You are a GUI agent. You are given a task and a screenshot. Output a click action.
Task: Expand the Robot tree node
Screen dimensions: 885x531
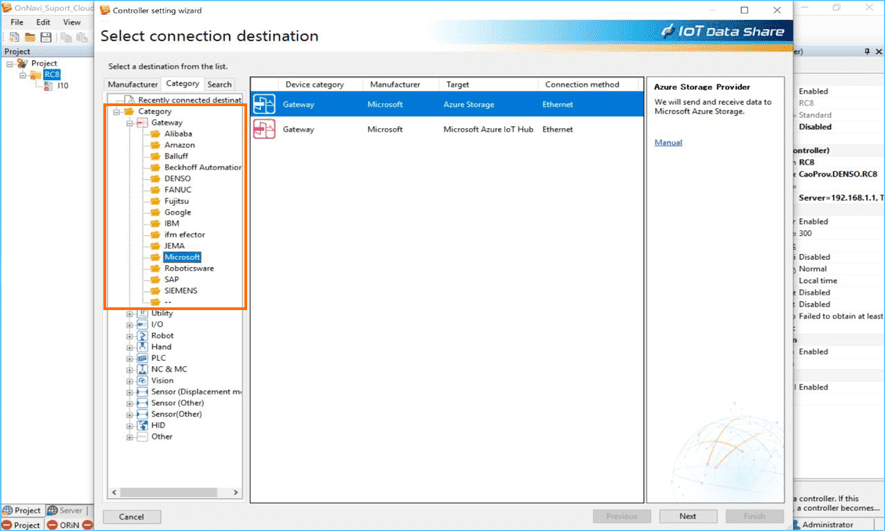(129, 336)
